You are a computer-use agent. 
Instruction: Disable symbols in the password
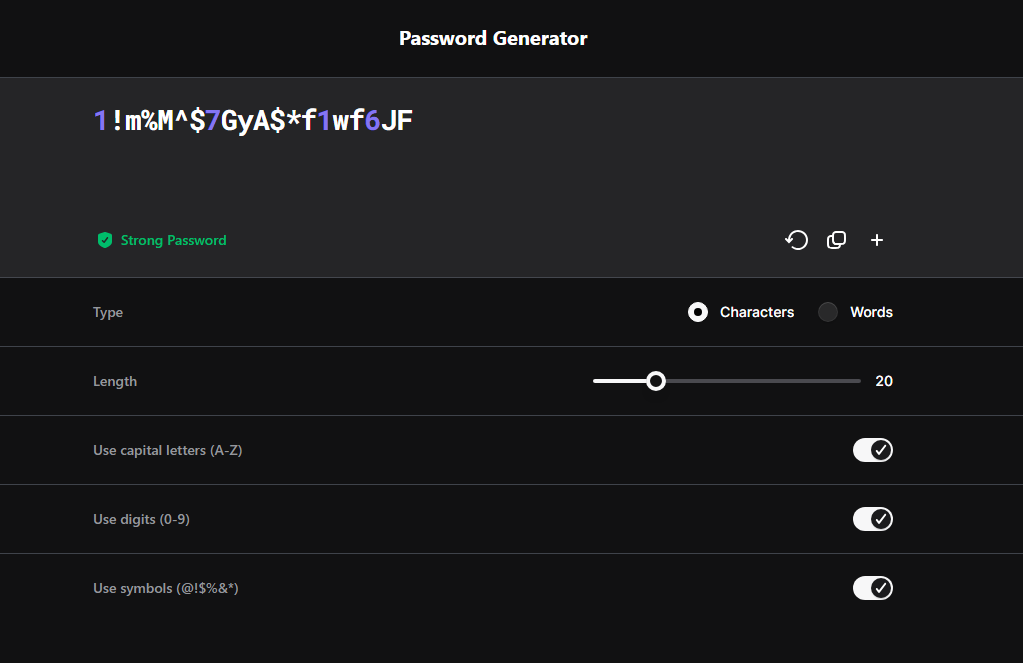872,588
